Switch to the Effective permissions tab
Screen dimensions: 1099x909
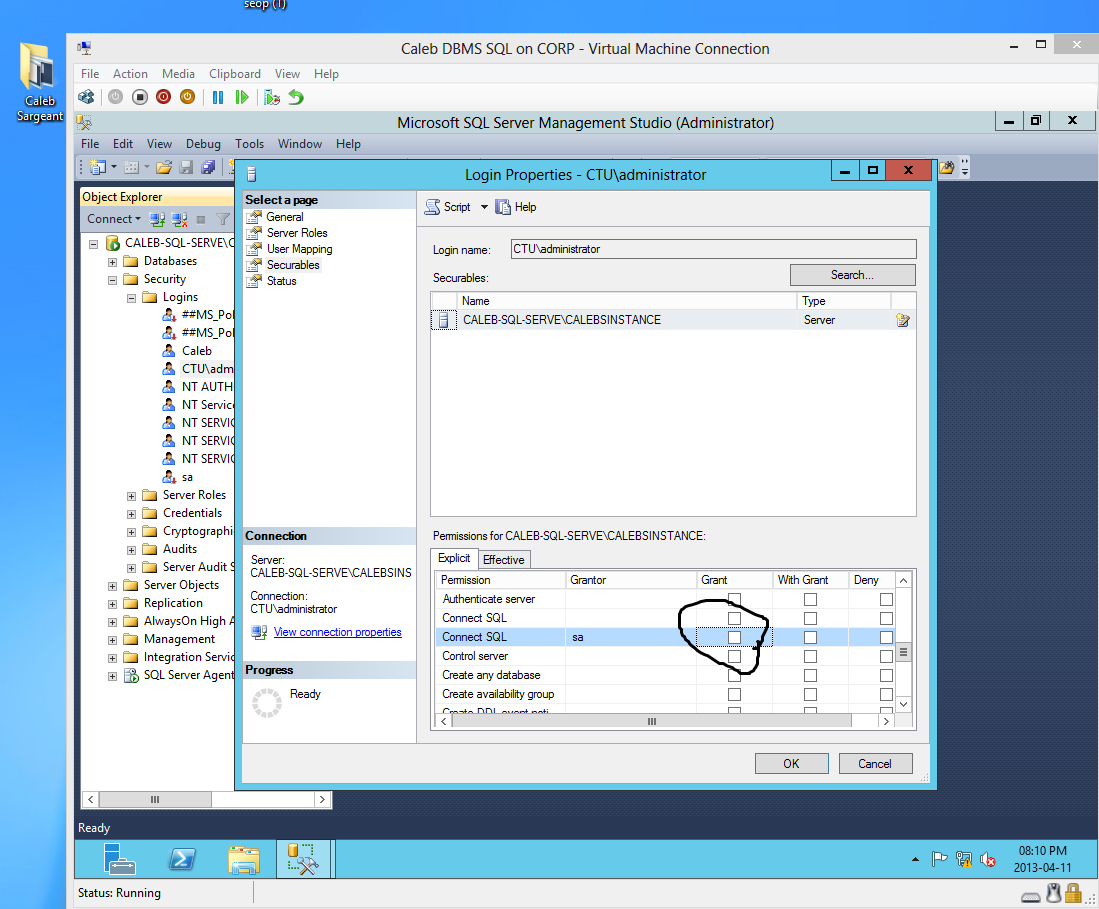pyautogui.click(x=503, y=559)
